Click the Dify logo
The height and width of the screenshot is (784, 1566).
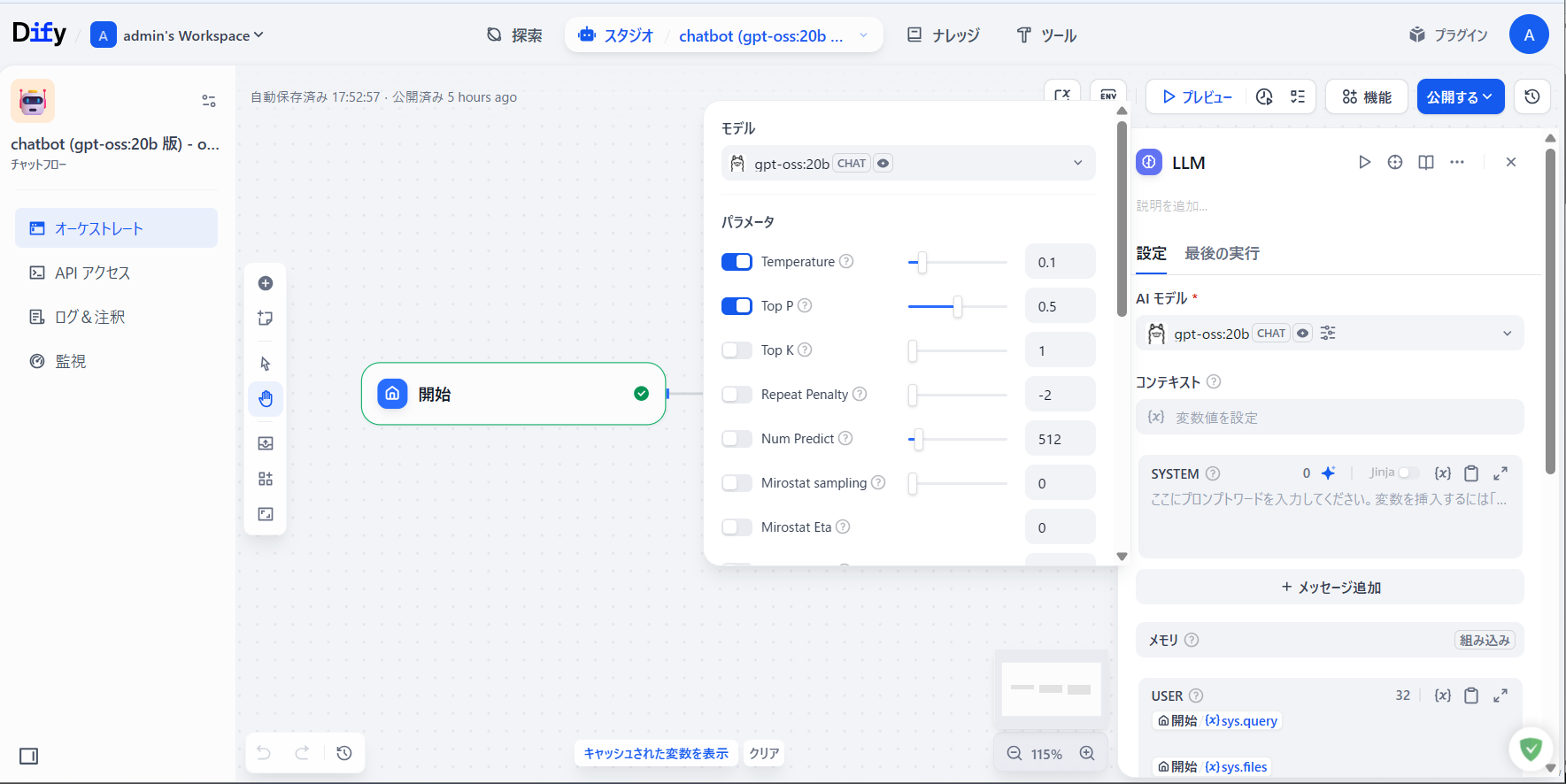coord(39,34)
